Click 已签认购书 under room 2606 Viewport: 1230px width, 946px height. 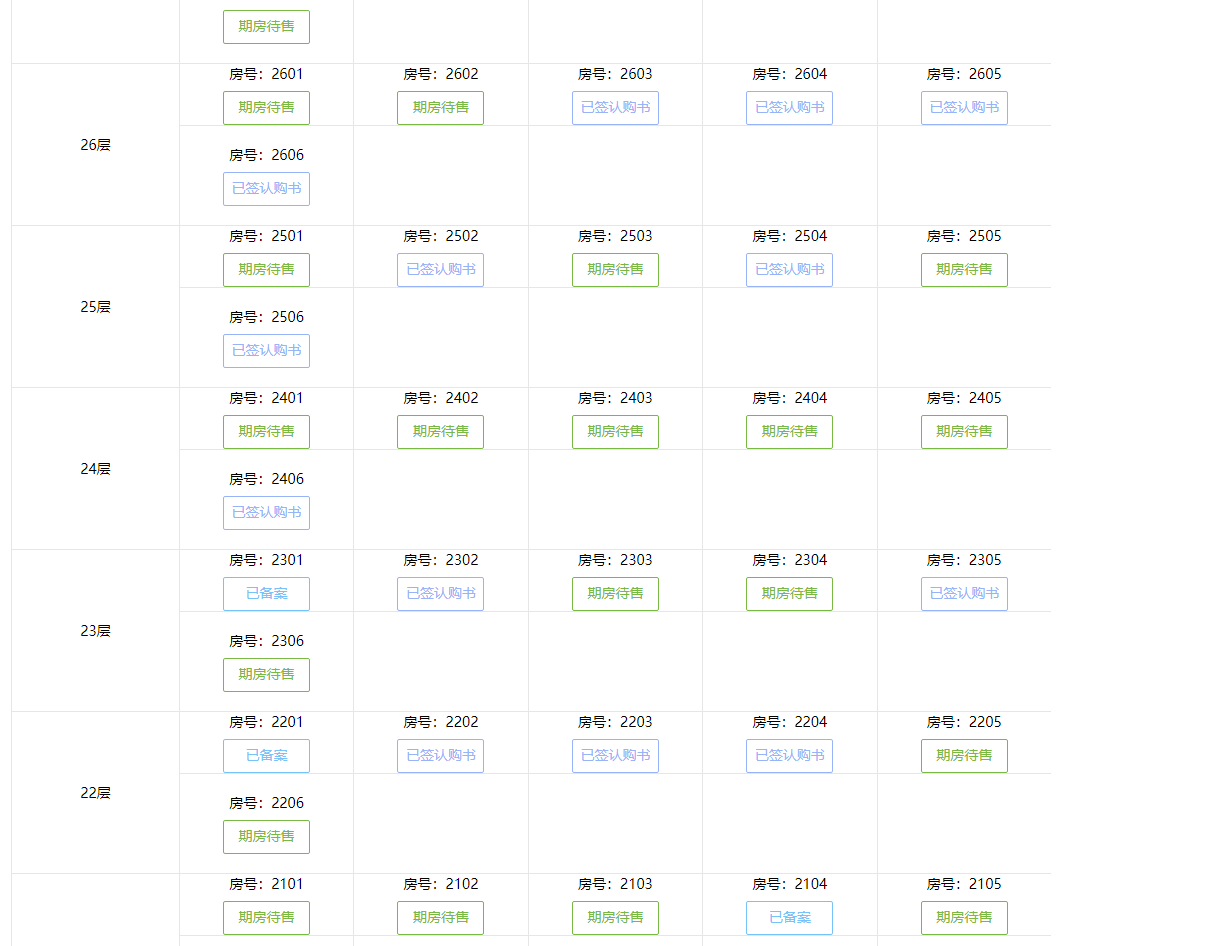(266, 189)
